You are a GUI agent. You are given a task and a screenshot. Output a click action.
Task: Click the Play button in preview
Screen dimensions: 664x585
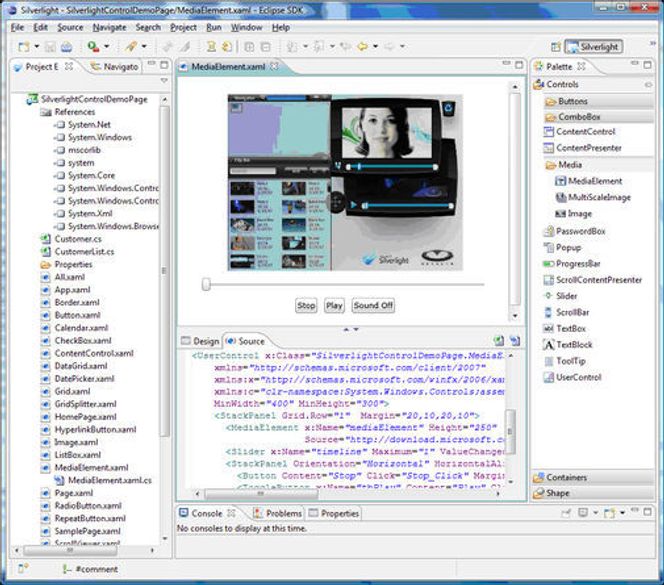pos(334,305)
